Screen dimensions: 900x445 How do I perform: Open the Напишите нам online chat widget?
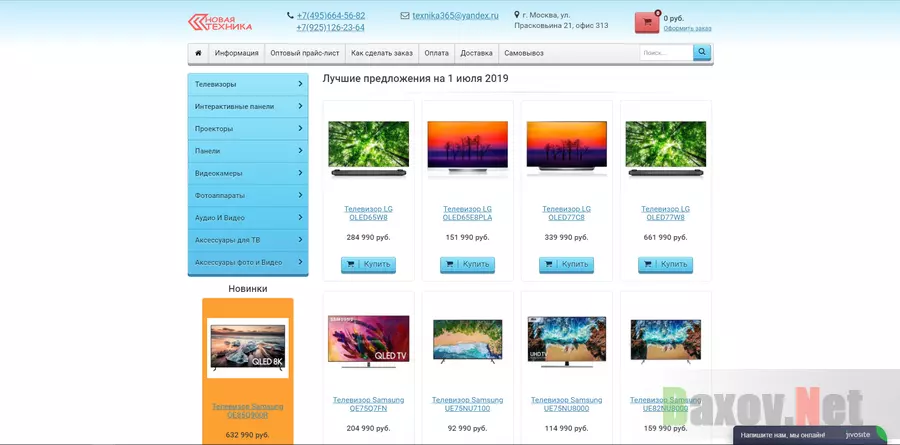pos(810,435)
